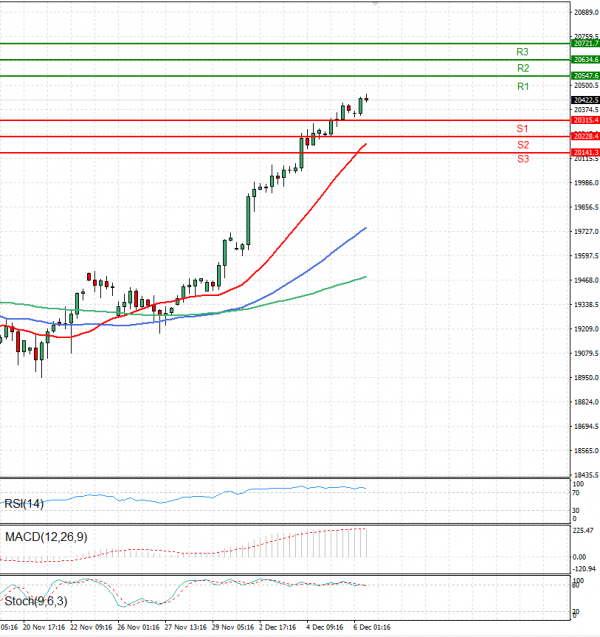
Task: Select the R2 resistance label
Action: (522, 68)
